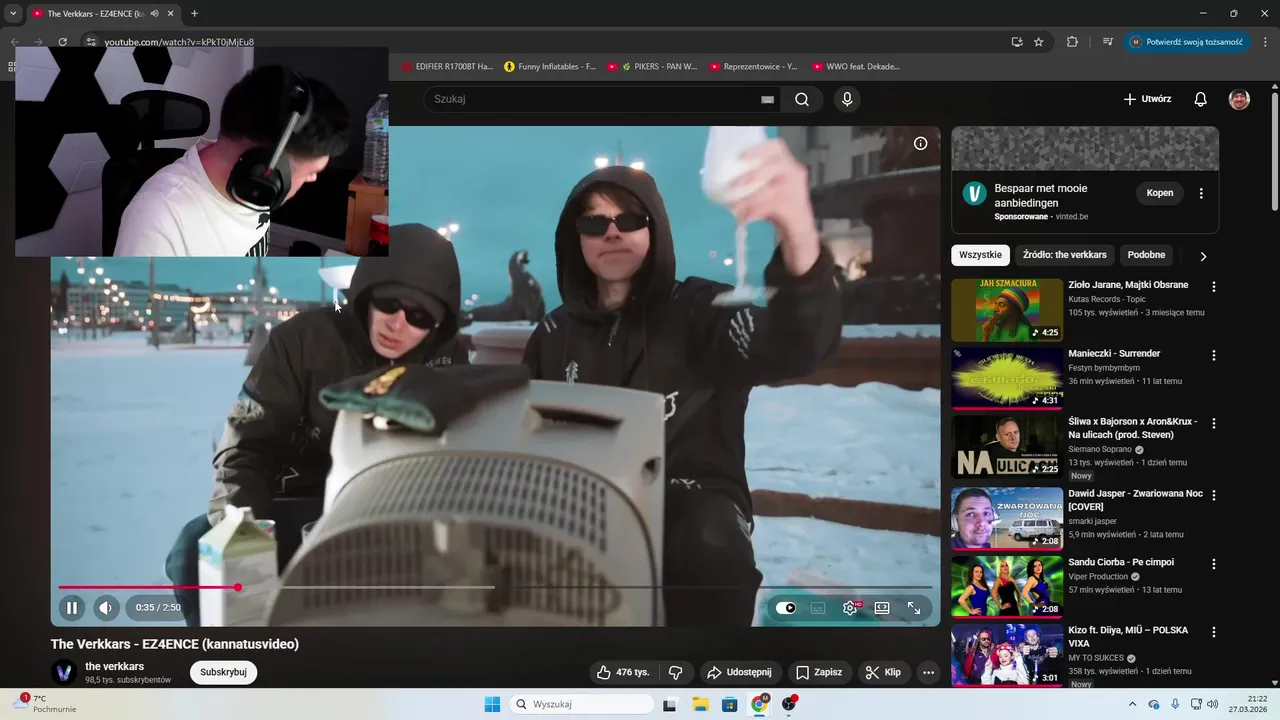Open options menu for Vinted ad
1280x720 pixels.
click(1201, 193)
